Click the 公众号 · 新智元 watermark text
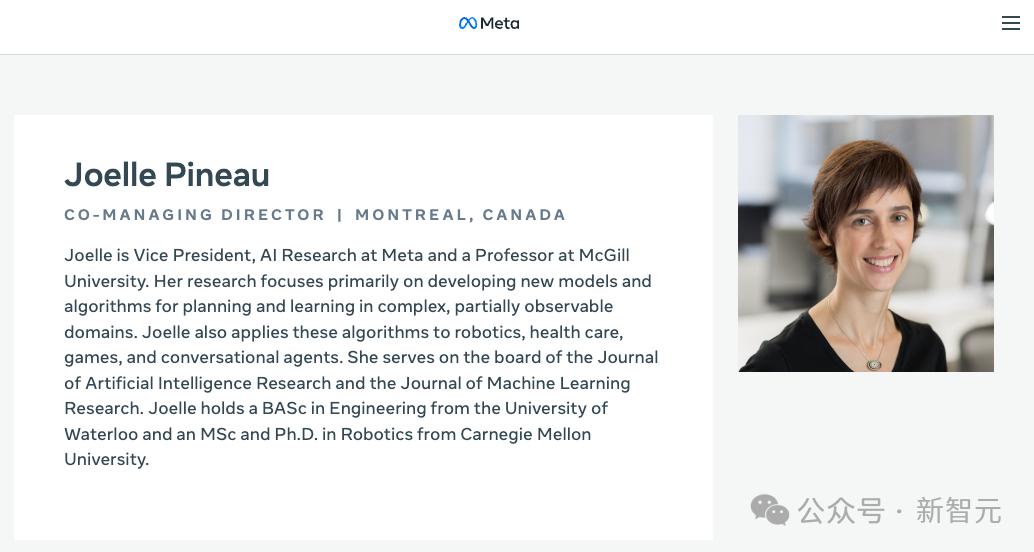This screenshot has width=1034, height=552. (899, 510)
